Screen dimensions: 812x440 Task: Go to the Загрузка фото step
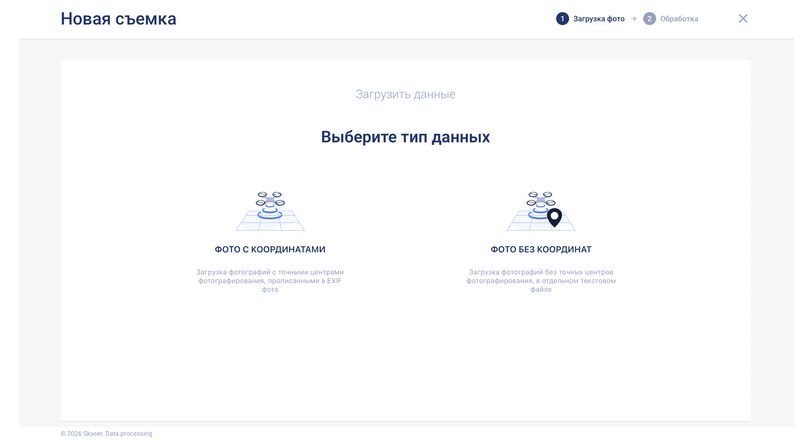pyautogui.click(x=598, y=19)
